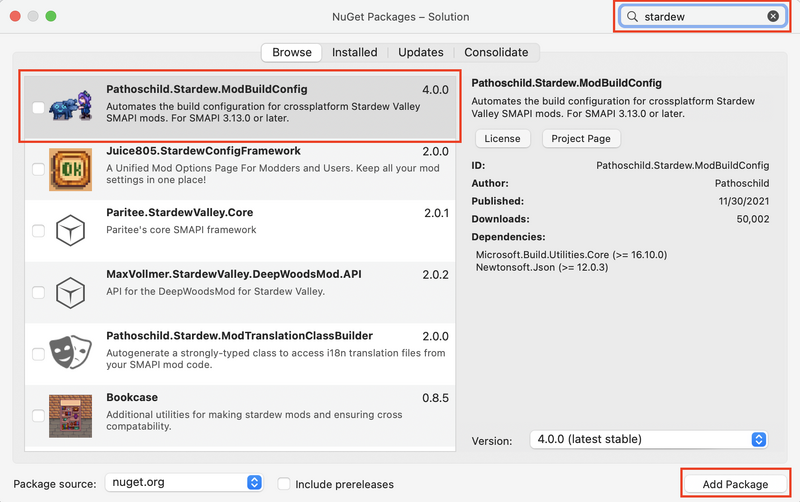Click the Author value Pathoschild
This screenshot has height=502, width=800.
pyautogui.click(x=742, y=183)
